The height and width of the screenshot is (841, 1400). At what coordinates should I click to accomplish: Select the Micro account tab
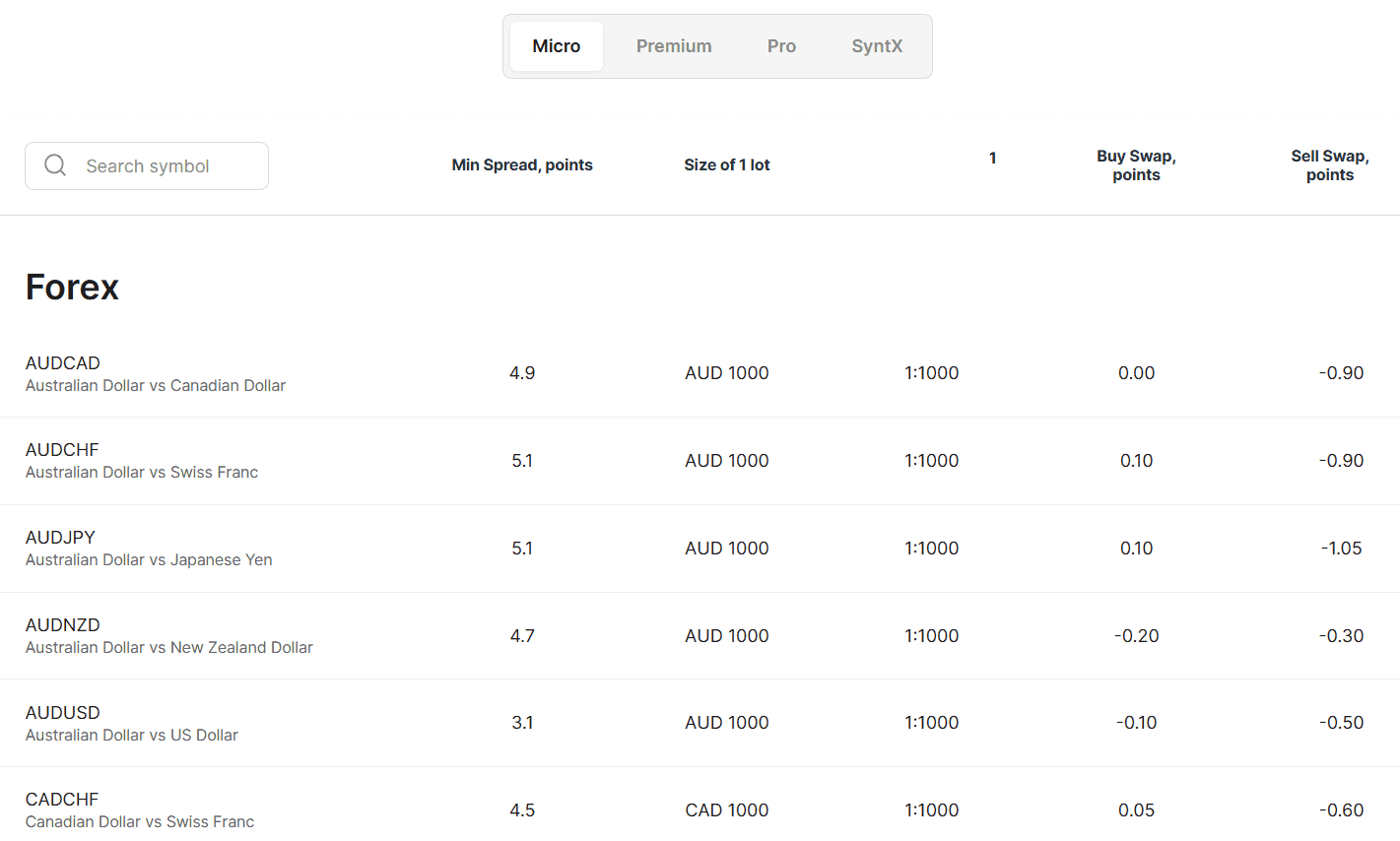(556, 45)
